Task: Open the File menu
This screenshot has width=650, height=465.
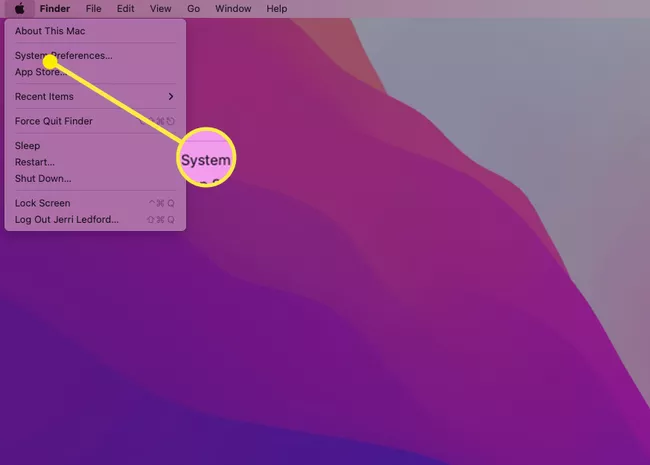Action: point(93,9)
